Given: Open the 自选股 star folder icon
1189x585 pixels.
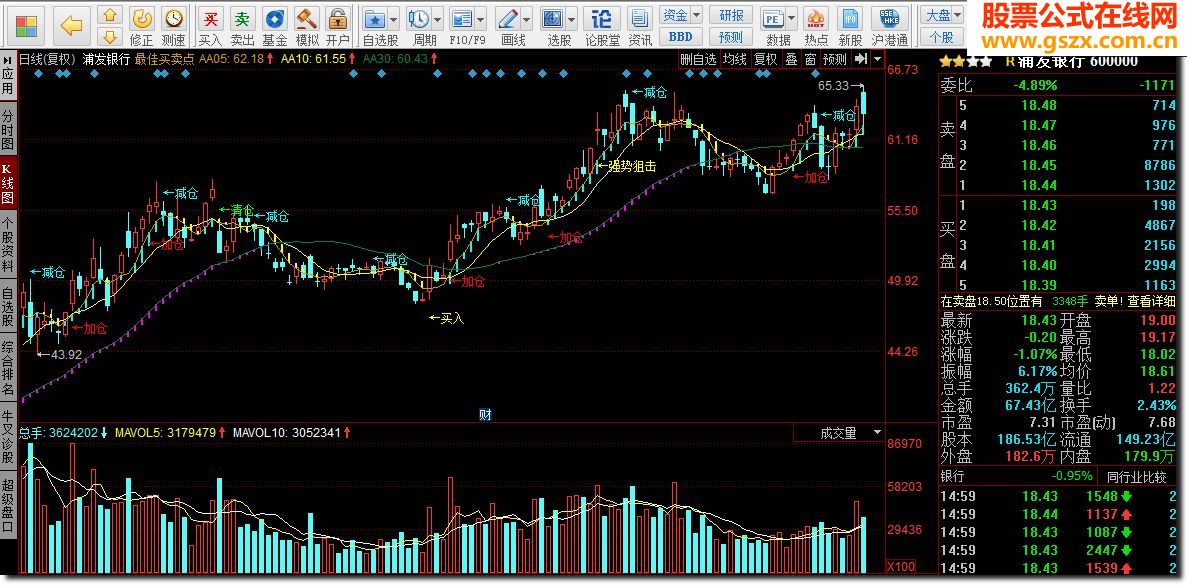Looking at the screenshot, I should click(375, 18).
